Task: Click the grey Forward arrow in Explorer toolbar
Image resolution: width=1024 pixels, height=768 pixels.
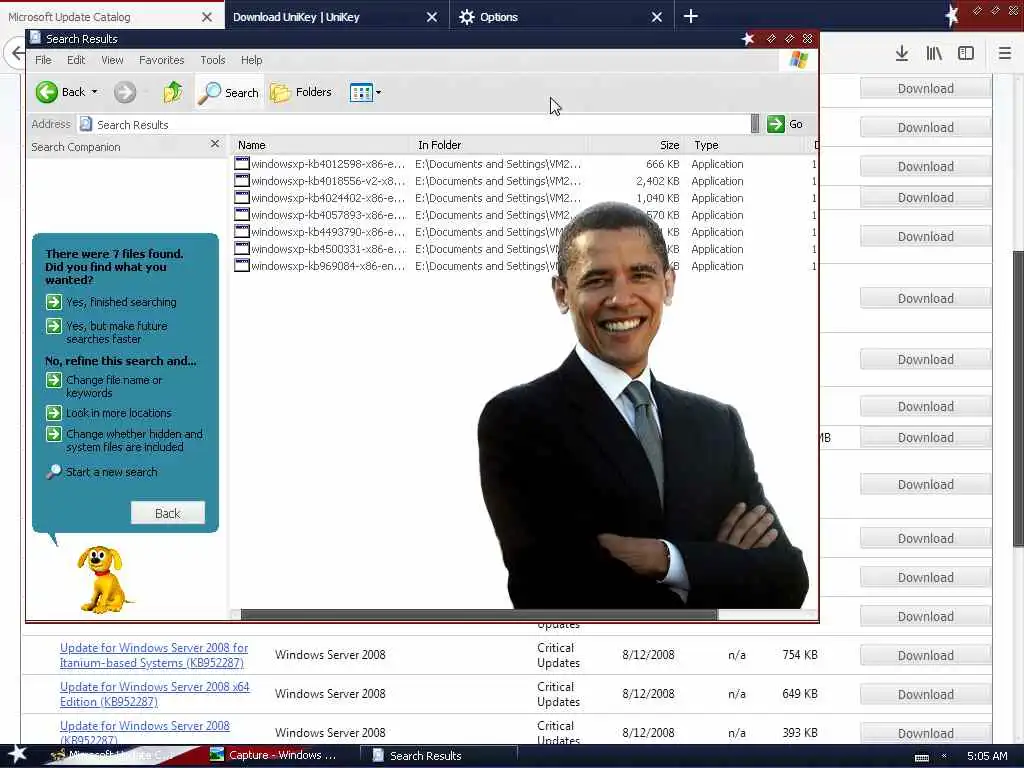Action: (125, 92)
